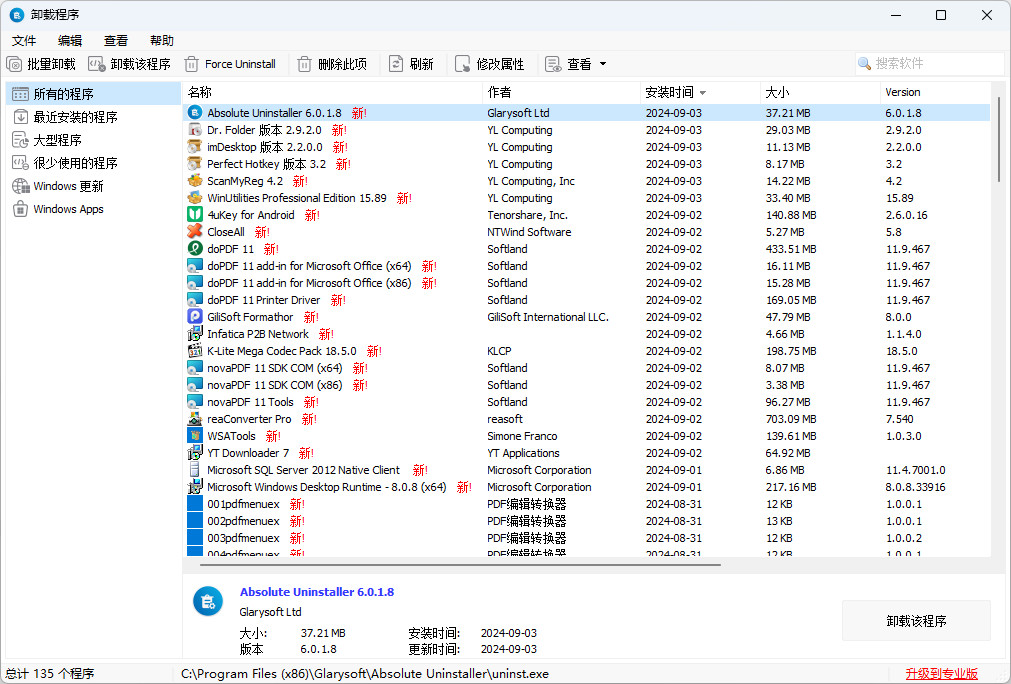Open the 查看 toolbar dropdown arrow
Viewport: 1011px width, 684px height.
tap(603, 64)
